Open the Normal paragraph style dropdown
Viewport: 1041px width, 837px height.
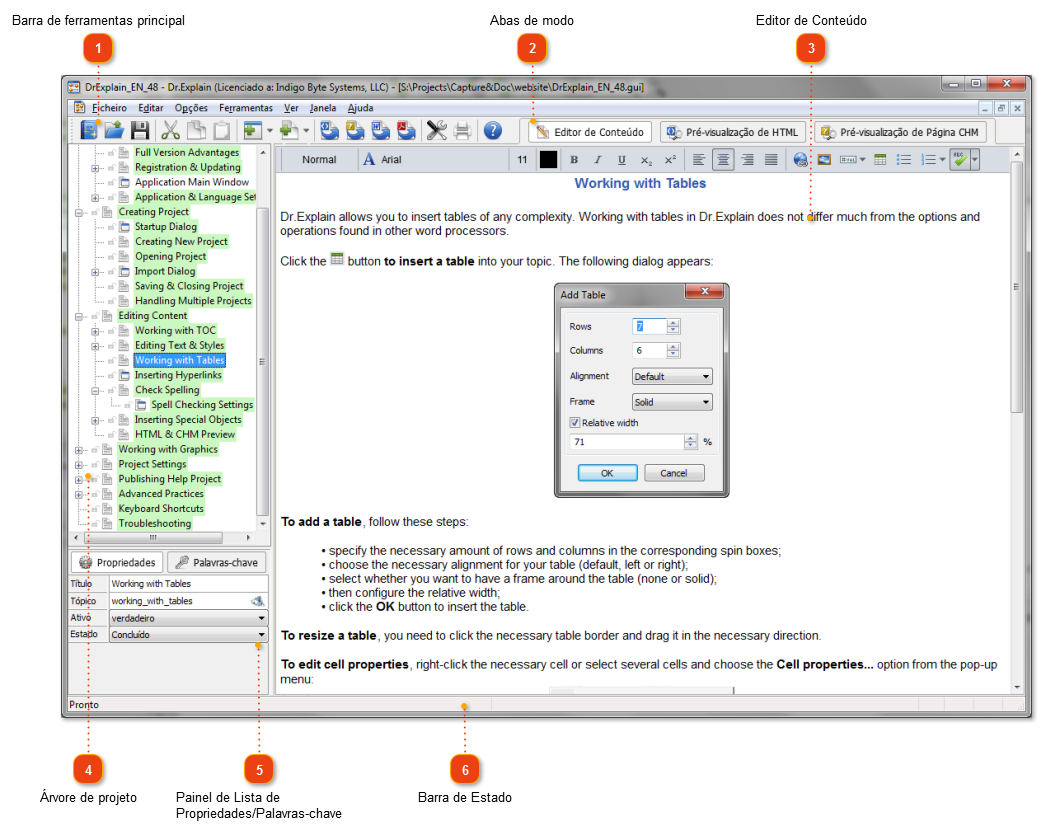coord(319,160)
